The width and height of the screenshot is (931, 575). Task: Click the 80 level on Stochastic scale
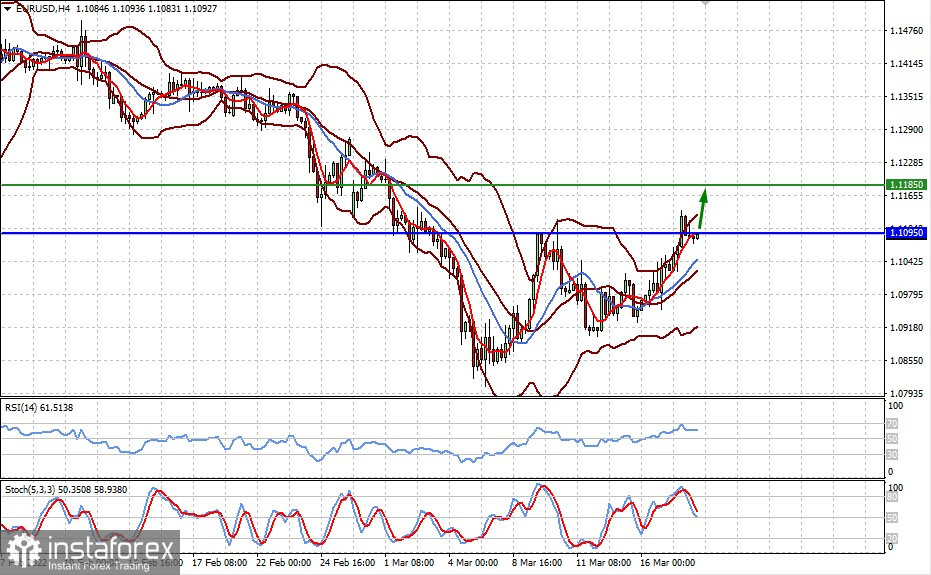tap(892, 497)
